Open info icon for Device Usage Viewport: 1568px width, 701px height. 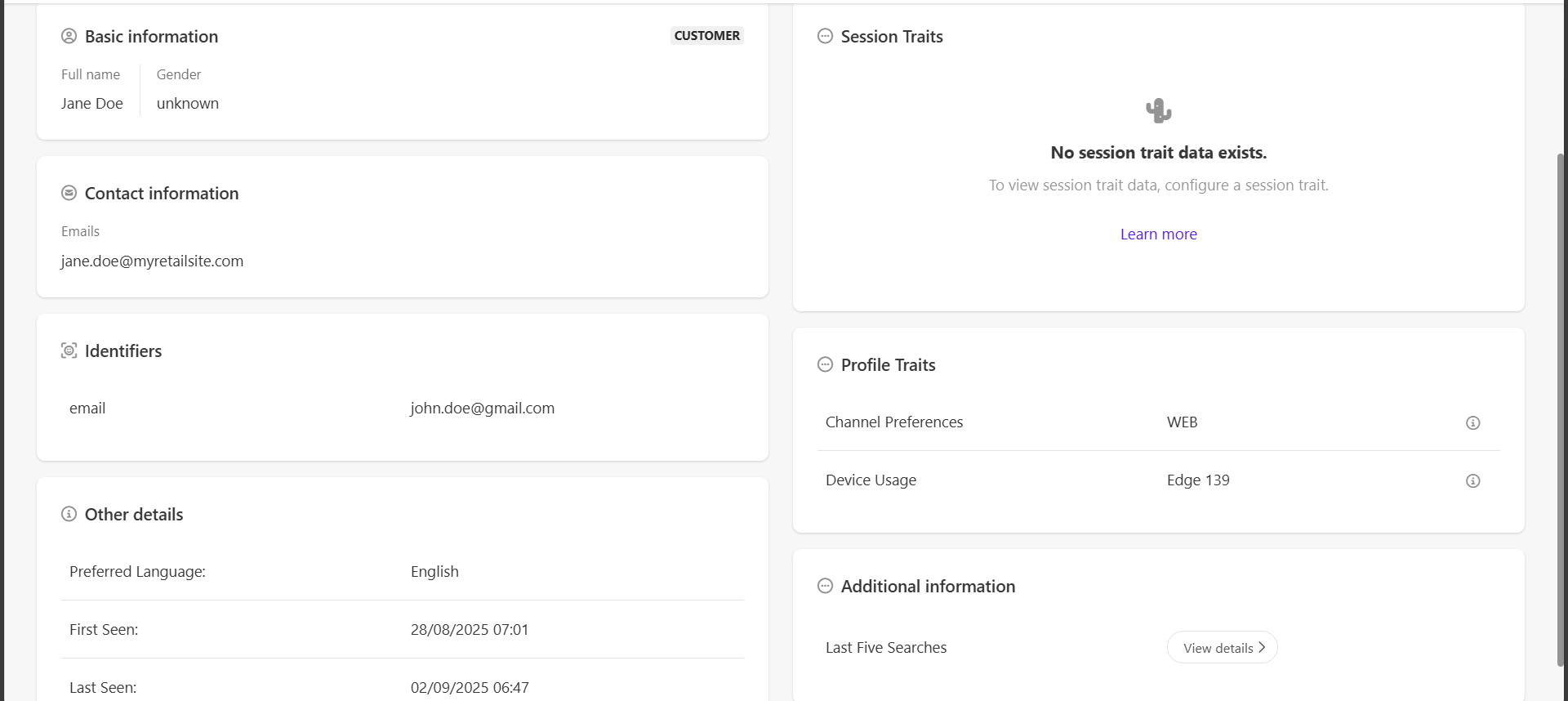click(x=1472, y=480)
